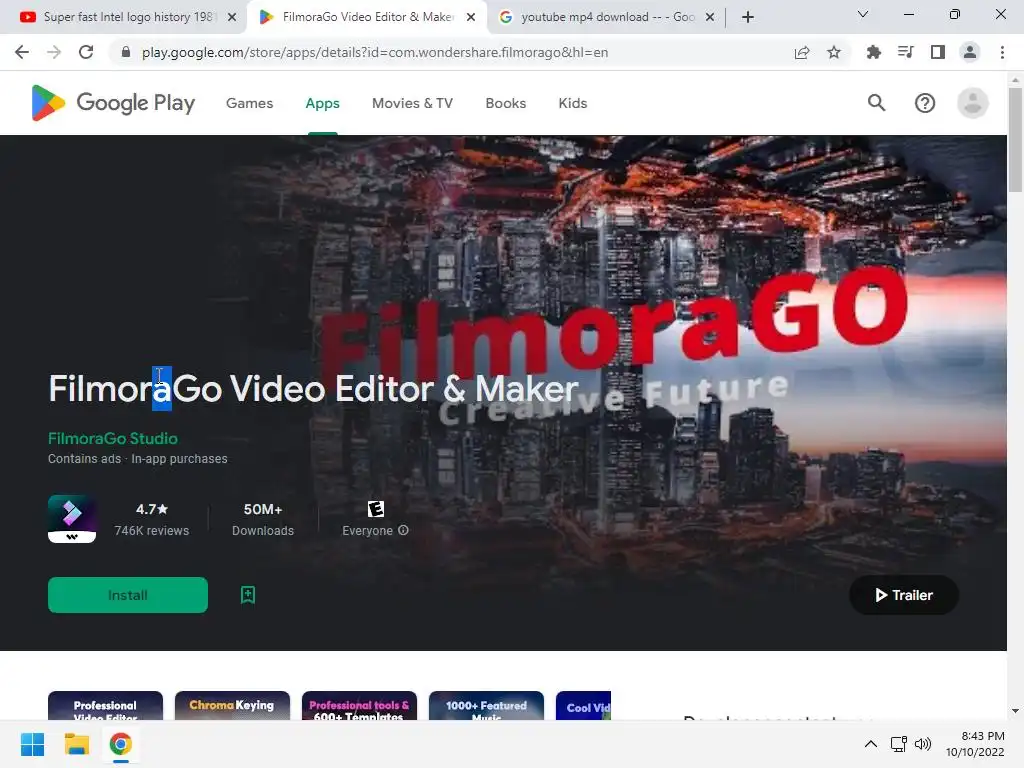Viewport: 1024px width, 768px height.
Task: Open File Explorer from taskbar
Action: pyautogui.click(x=76, y=744)
